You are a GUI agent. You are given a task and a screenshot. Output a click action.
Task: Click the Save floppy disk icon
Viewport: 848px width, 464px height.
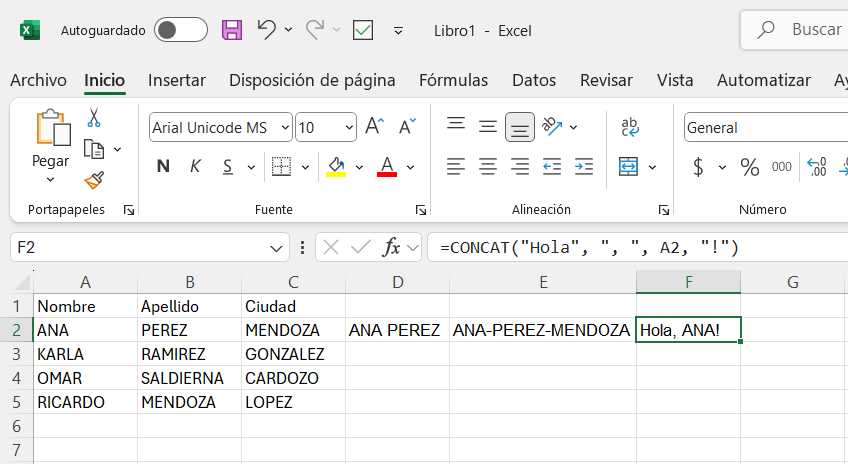pos(232,30)
